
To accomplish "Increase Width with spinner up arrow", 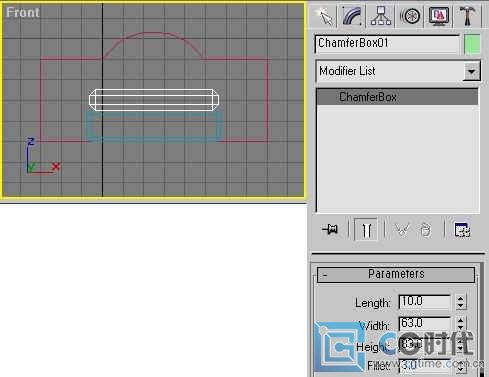I will [460, 320].
